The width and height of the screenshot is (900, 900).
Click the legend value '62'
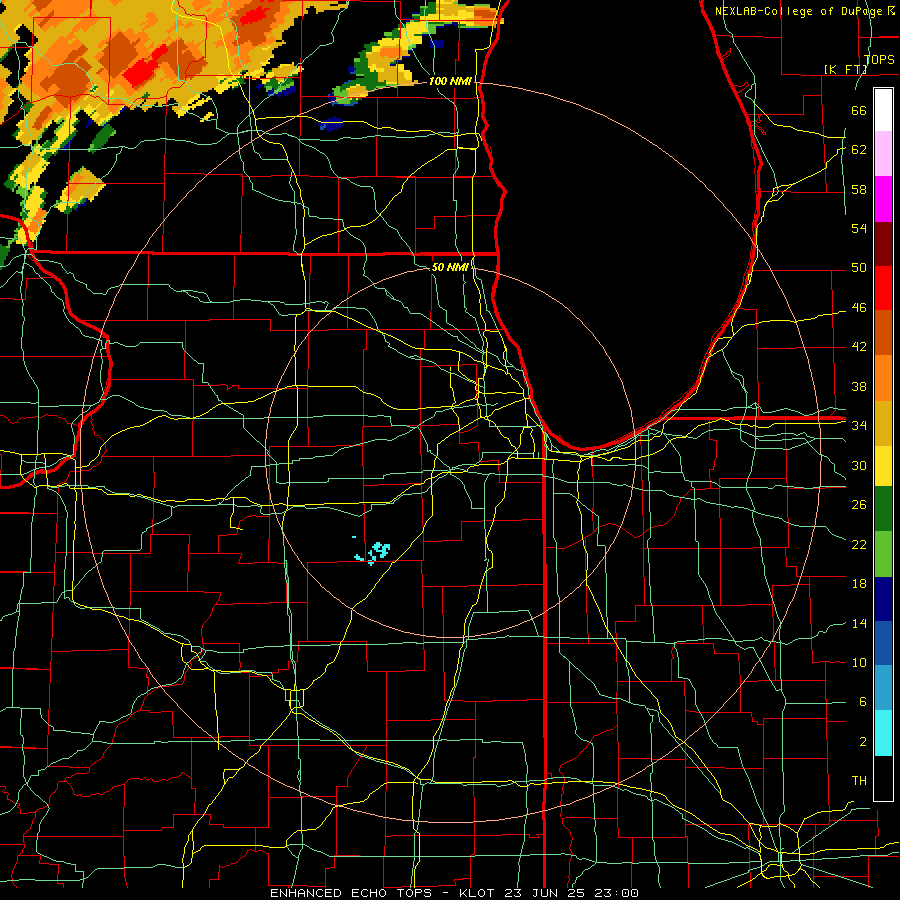(x=859, y=150)
